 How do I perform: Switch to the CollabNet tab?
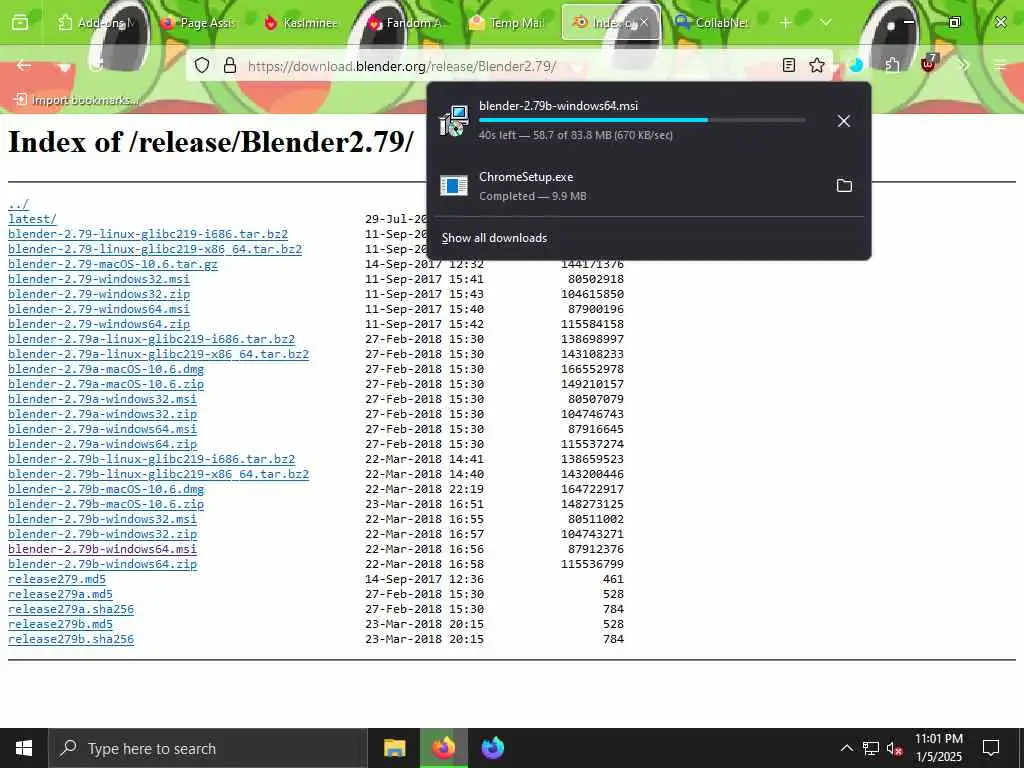click(x=713, y=23)
